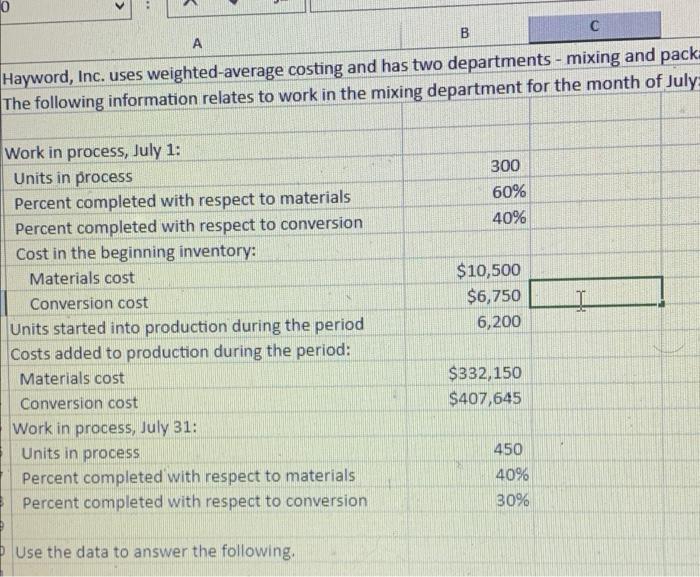Select column A header
Image resolution: width=700 pixels, height=577 pixels.
coord(197,44)
